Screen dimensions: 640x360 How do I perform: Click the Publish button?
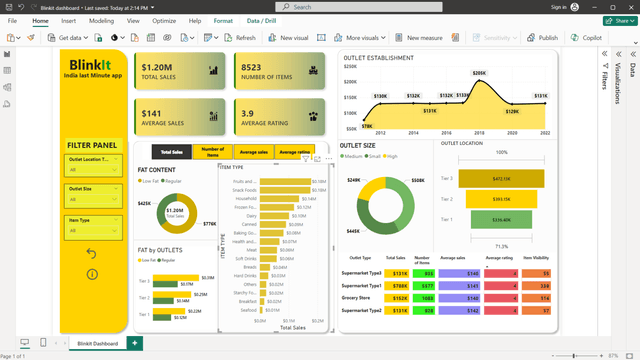[x=542, y=38]
